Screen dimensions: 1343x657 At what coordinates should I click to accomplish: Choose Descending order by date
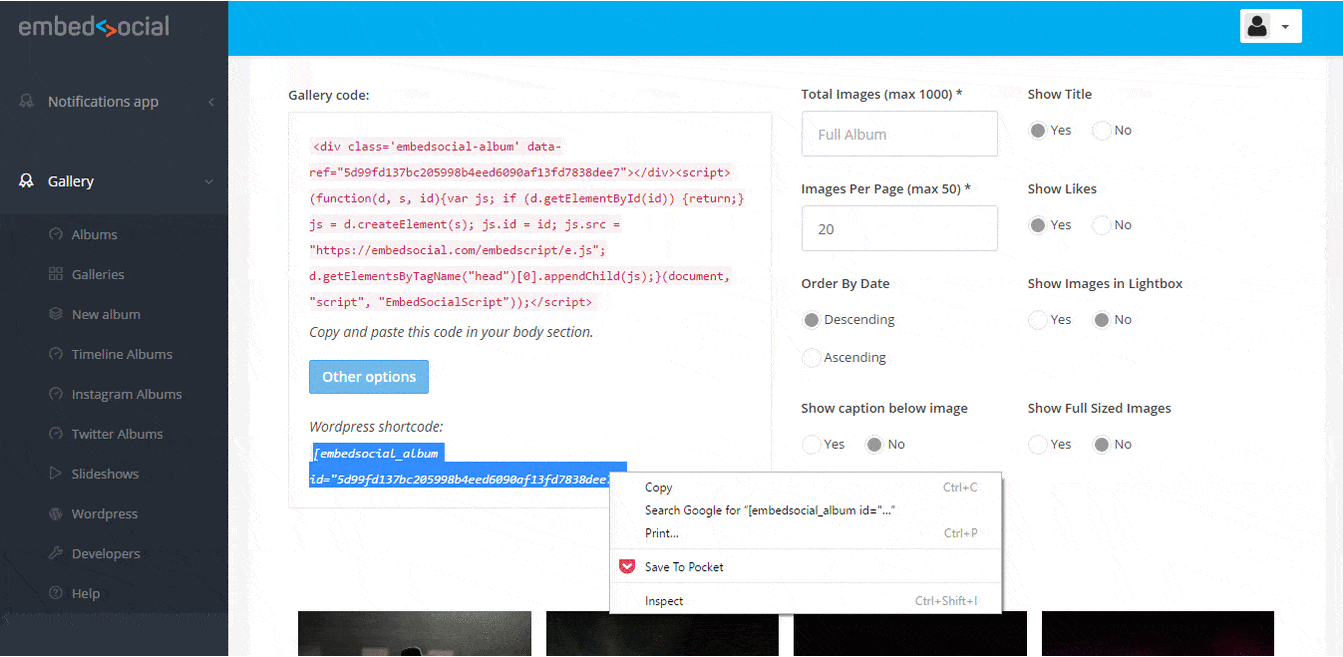tap(812, 320)
